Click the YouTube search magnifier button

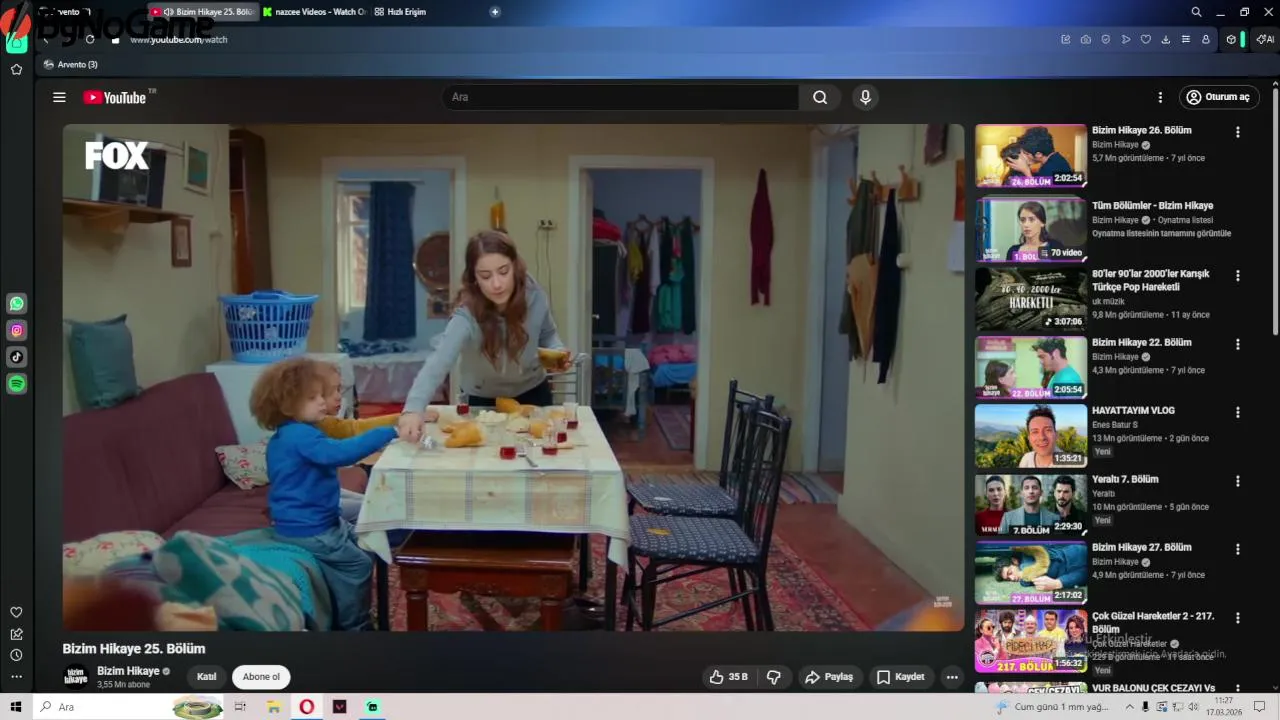pos(820,97)
